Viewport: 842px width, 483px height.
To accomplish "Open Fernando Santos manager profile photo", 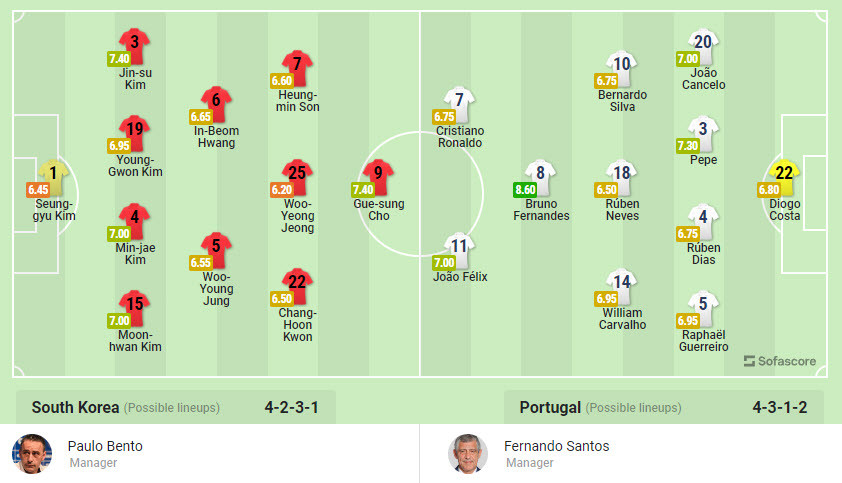I will pos(469,454).
